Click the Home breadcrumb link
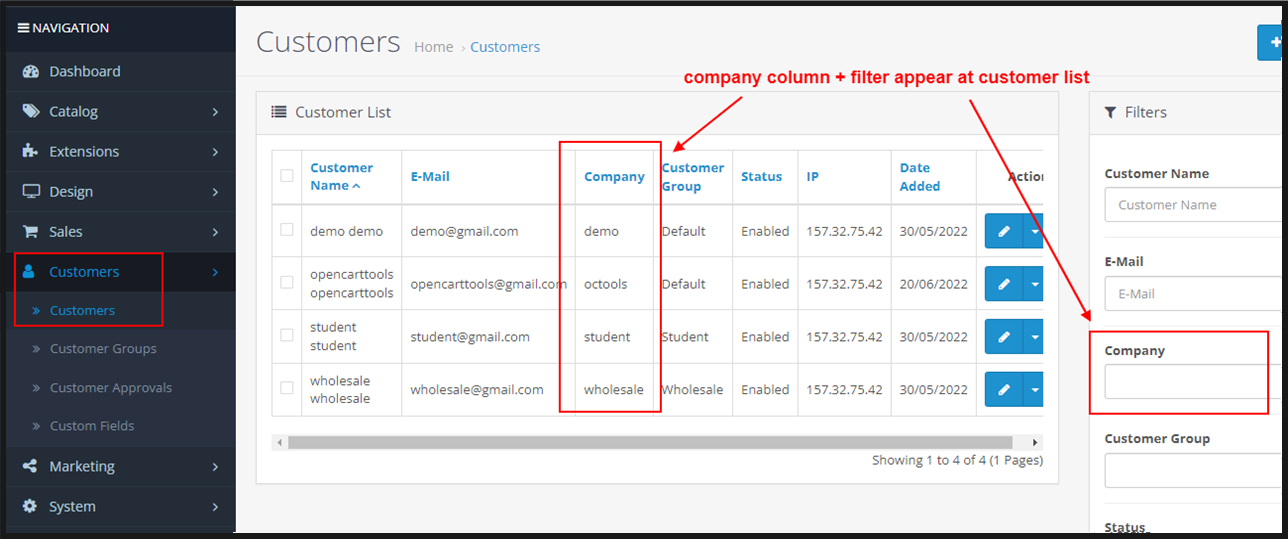The image size is (1288, 539). (433, 47)
